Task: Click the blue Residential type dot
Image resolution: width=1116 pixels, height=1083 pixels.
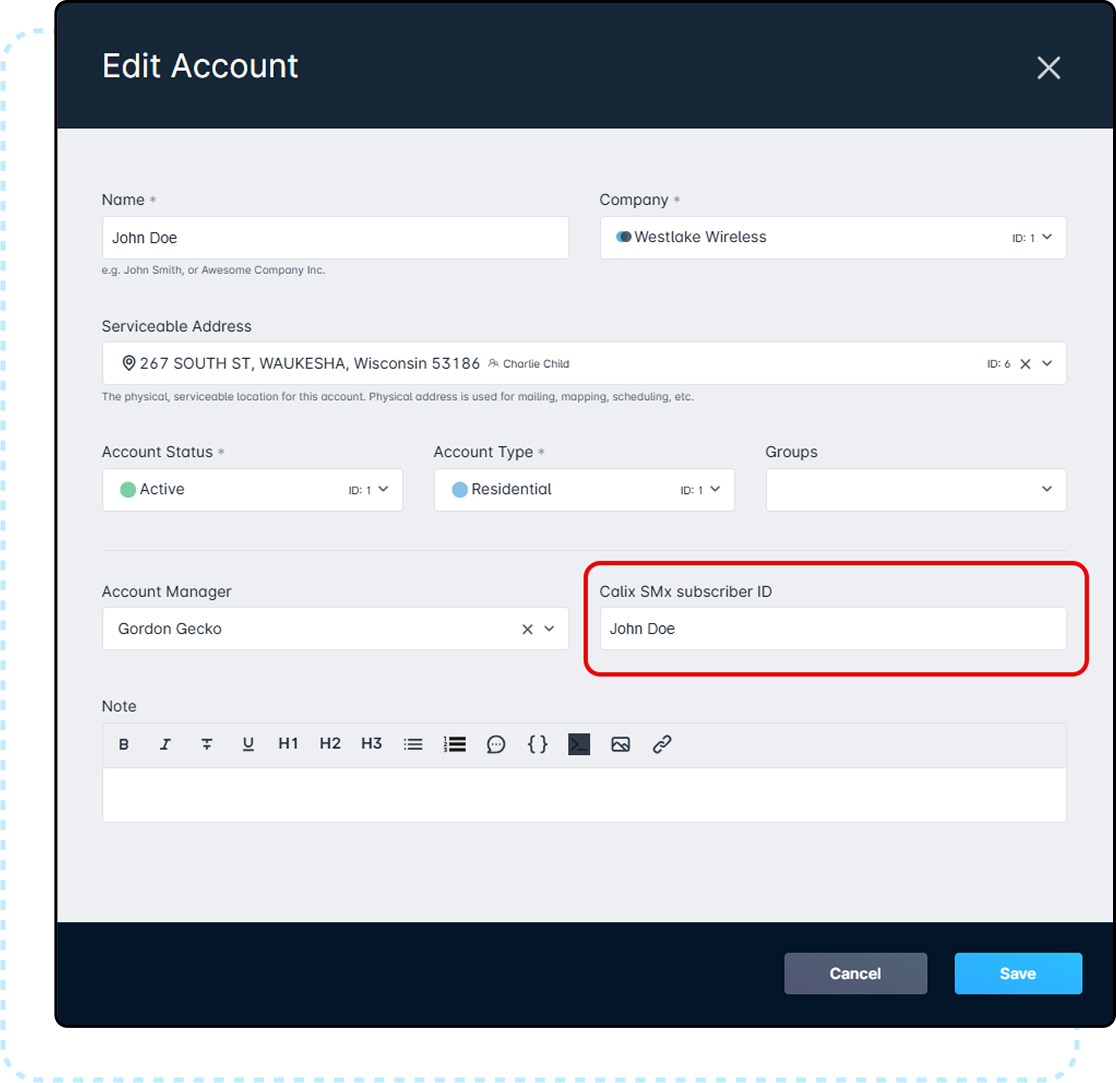Action: click(x=460, y=490)
